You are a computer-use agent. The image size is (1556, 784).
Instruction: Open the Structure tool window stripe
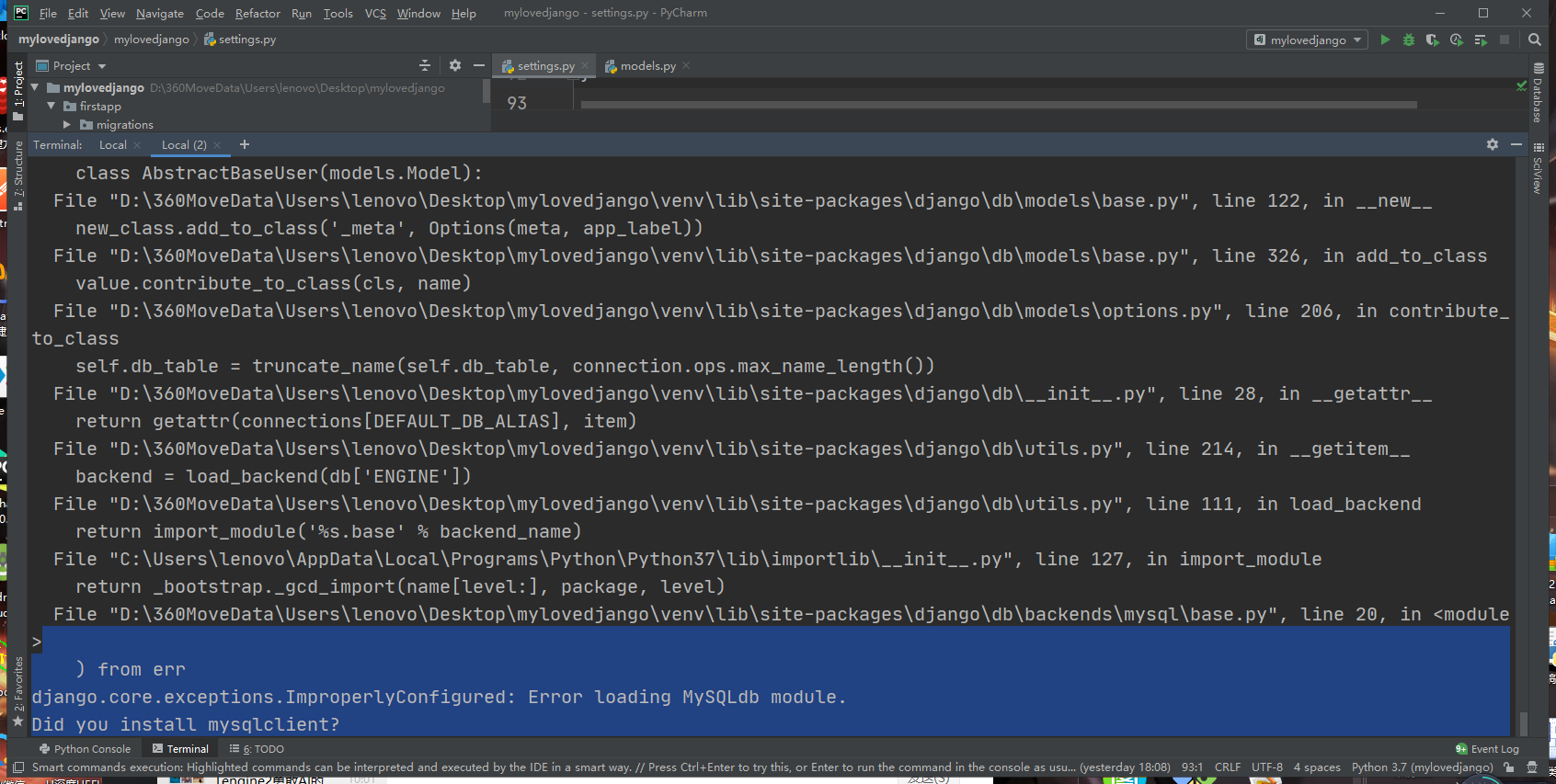click(18, 176)
